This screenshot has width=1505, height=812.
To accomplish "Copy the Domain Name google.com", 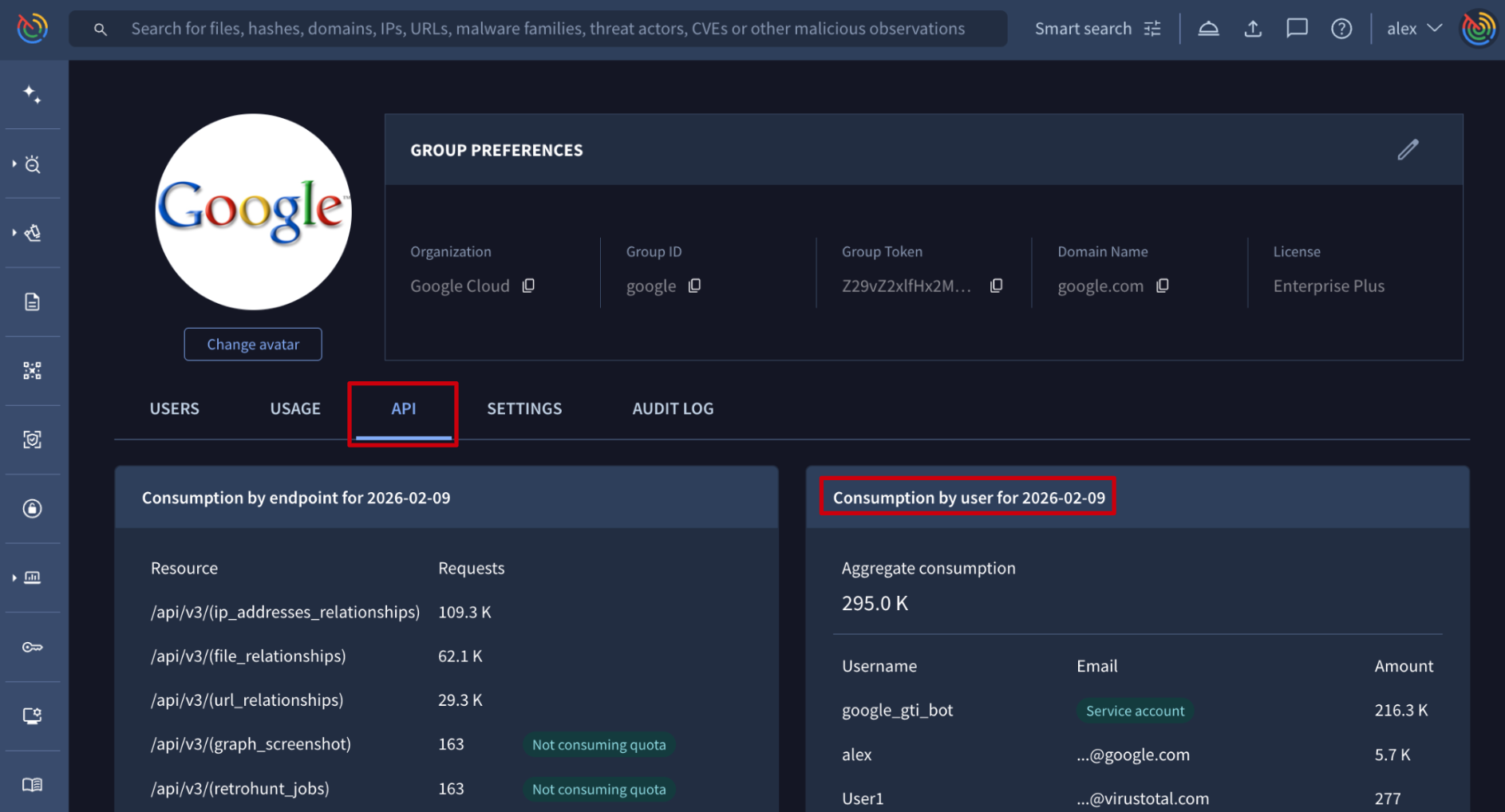I will point(1162,286).
